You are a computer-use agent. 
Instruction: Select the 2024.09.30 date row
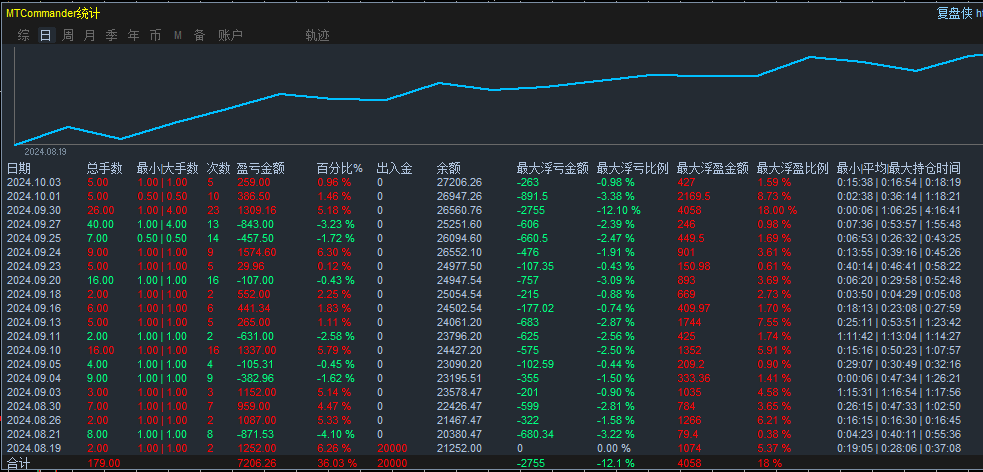pos(34,210)
